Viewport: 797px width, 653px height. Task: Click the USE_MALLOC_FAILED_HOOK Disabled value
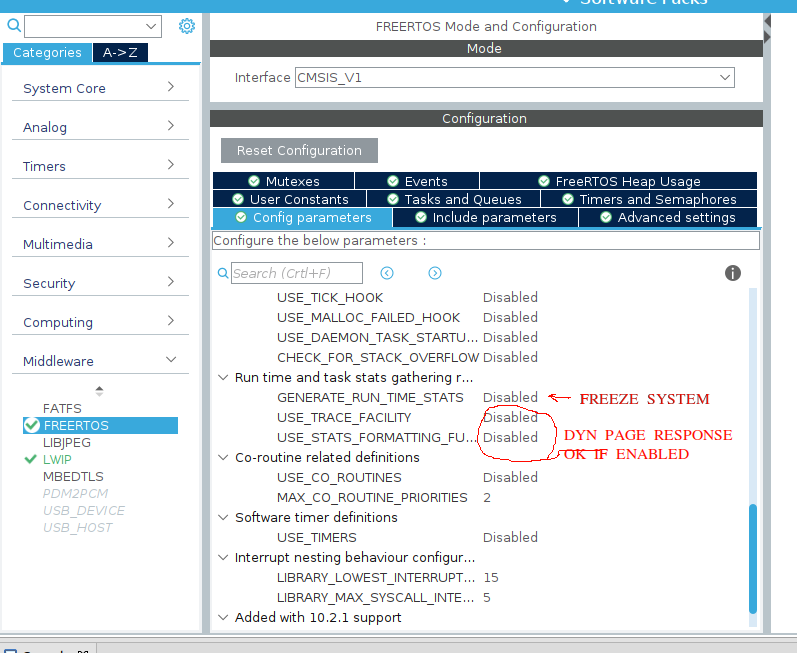(x=510, y=317)
